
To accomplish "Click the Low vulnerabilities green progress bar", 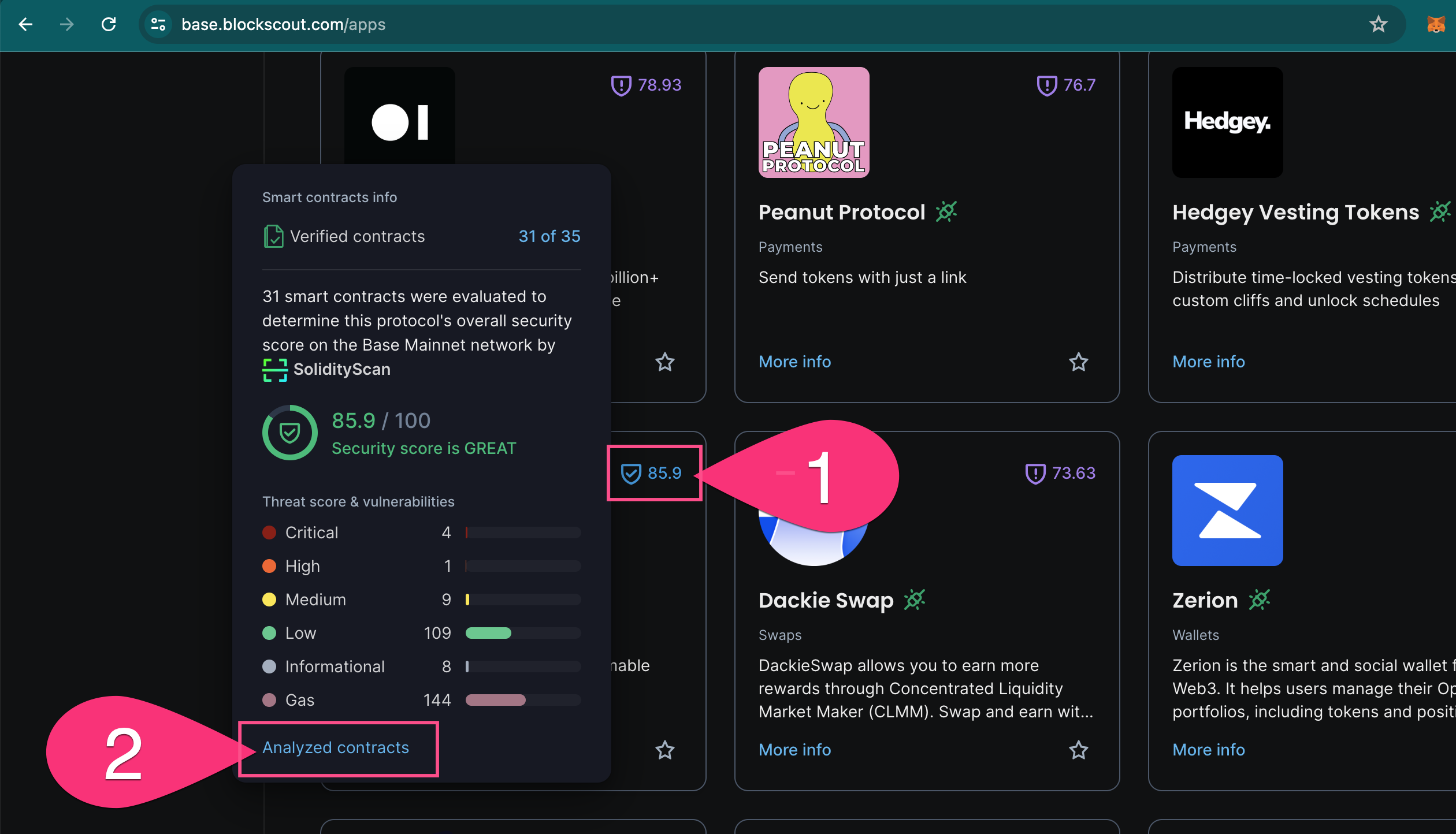I will (x=488, y=633).
